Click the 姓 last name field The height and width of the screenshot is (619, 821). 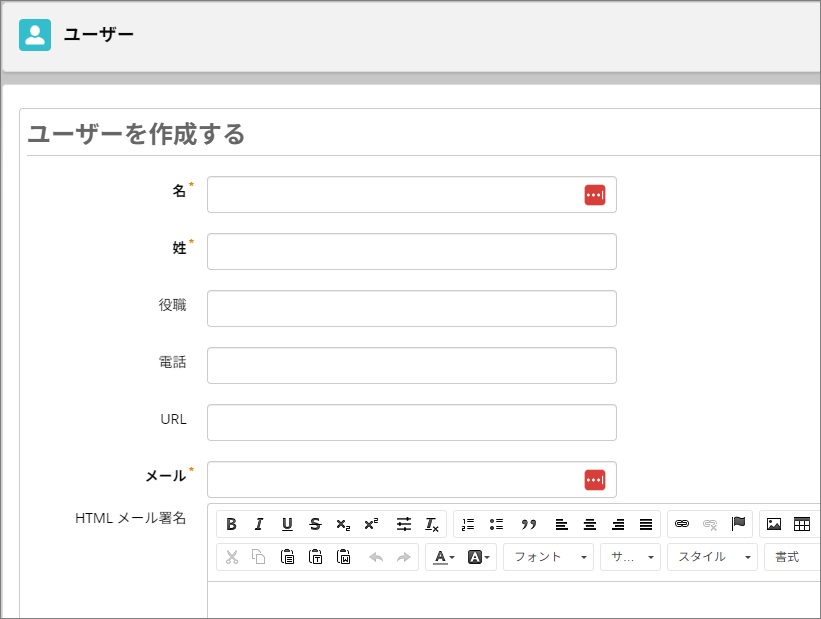(x=411, y=252)
